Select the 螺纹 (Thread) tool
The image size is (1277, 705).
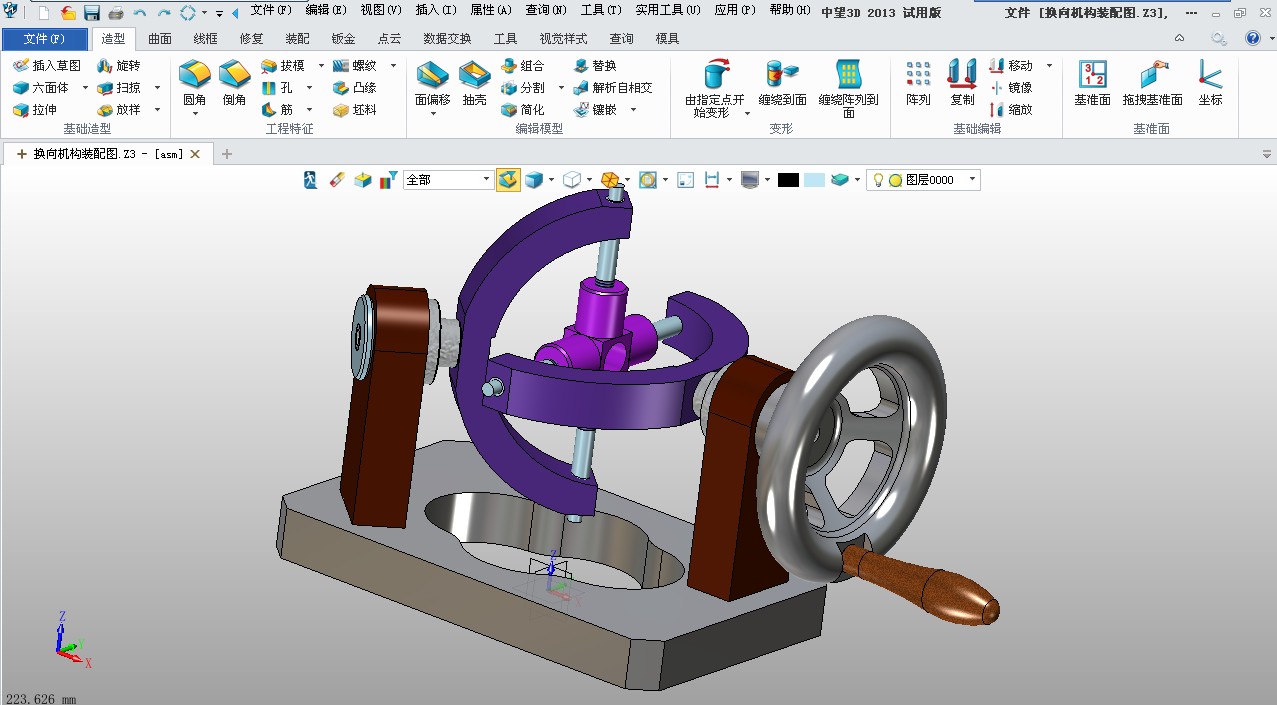click(x=355, y=65)
